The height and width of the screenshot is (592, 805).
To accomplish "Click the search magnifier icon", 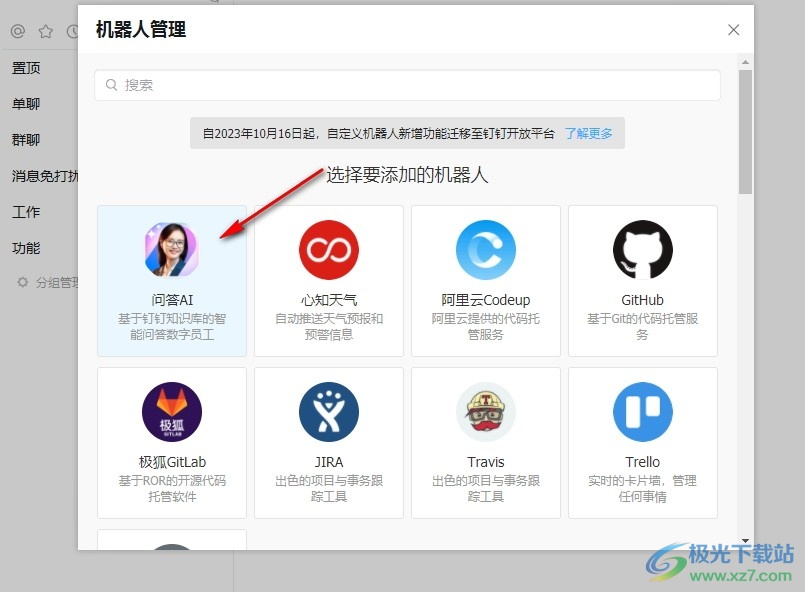I will (x=111, y=85).
